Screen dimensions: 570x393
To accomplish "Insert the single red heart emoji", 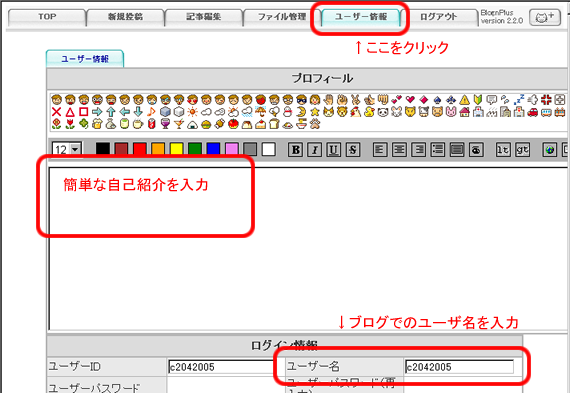I will click(410, 99).
